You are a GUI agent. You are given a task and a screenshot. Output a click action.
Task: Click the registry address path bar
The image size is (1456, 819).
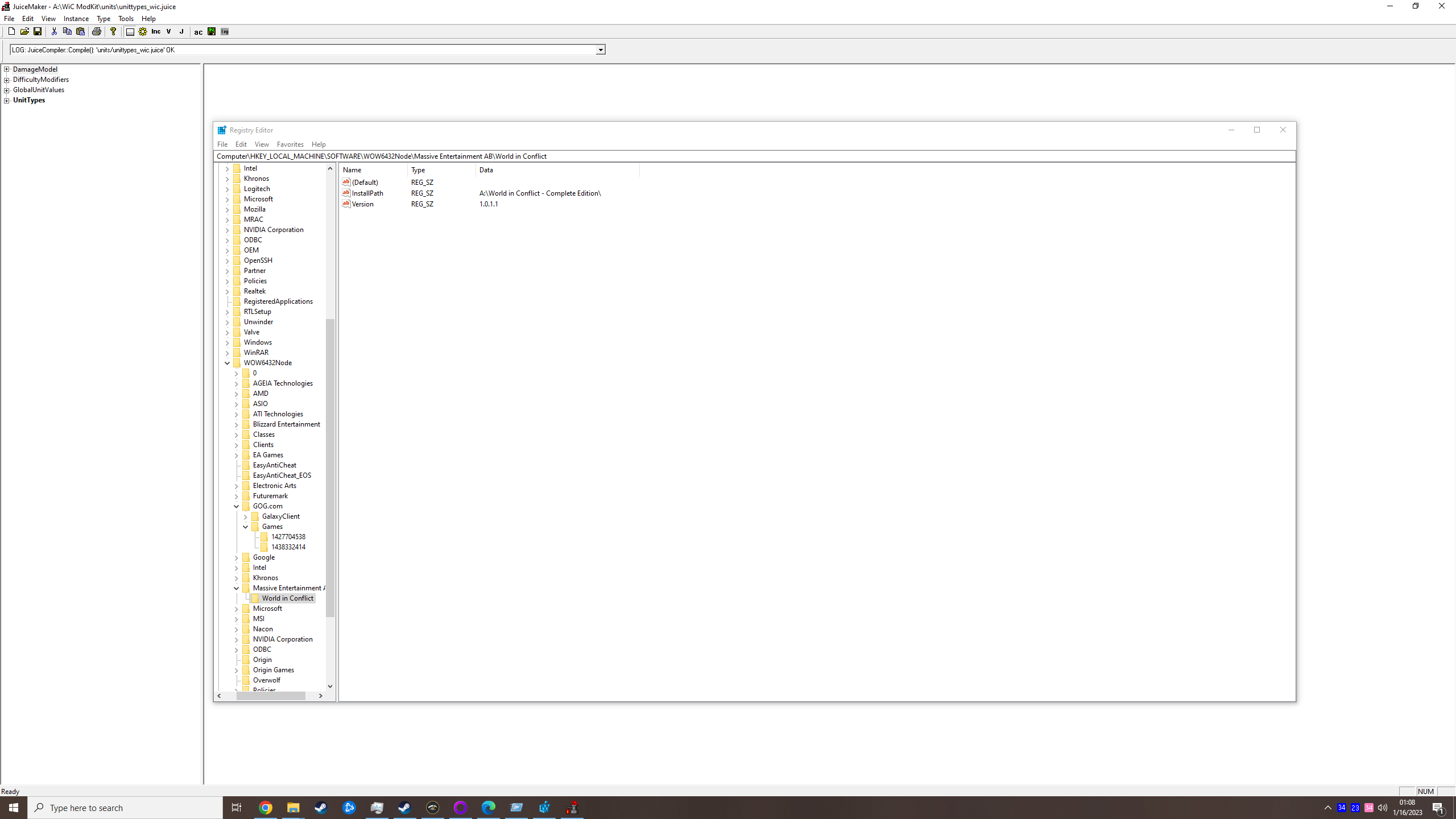click(x=754, y=156)
